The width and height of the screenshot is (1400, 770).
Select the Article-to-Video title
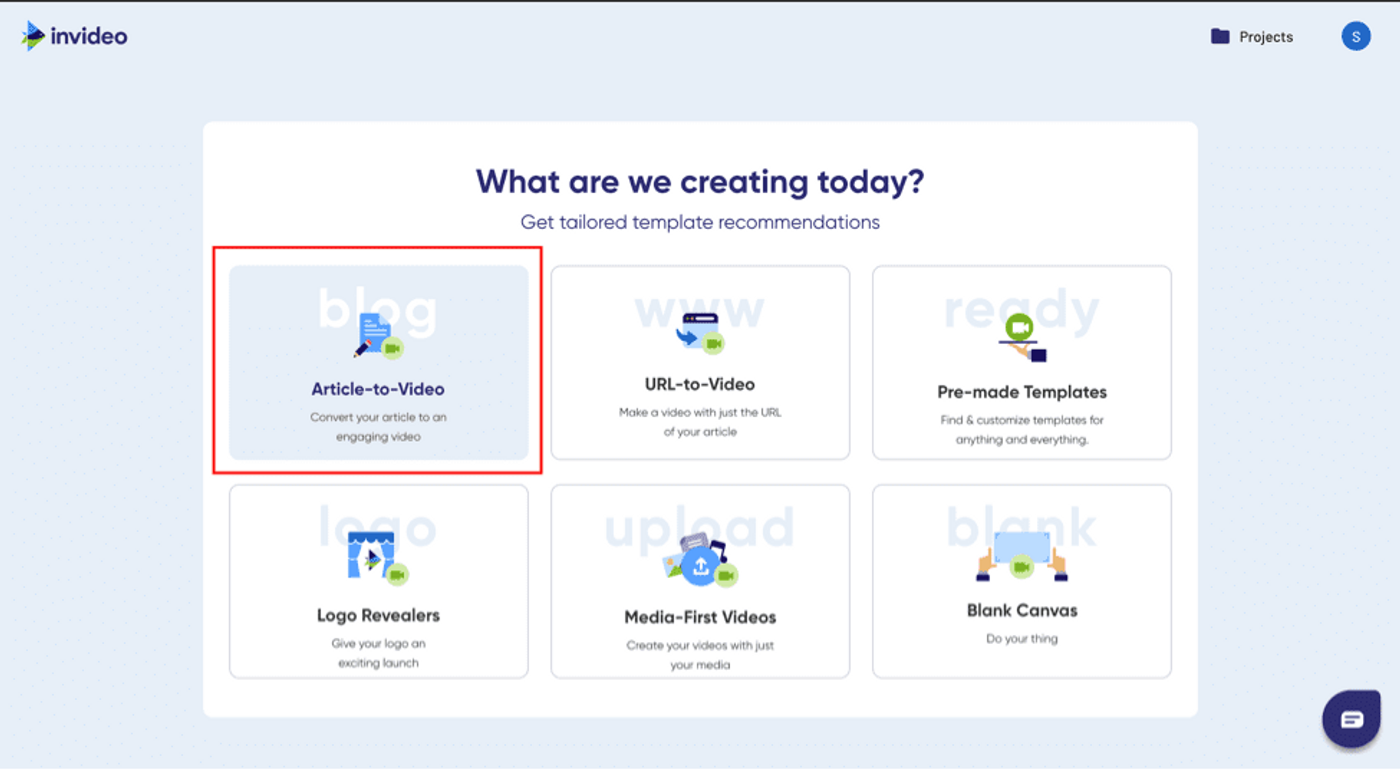(x=378, y=389)
